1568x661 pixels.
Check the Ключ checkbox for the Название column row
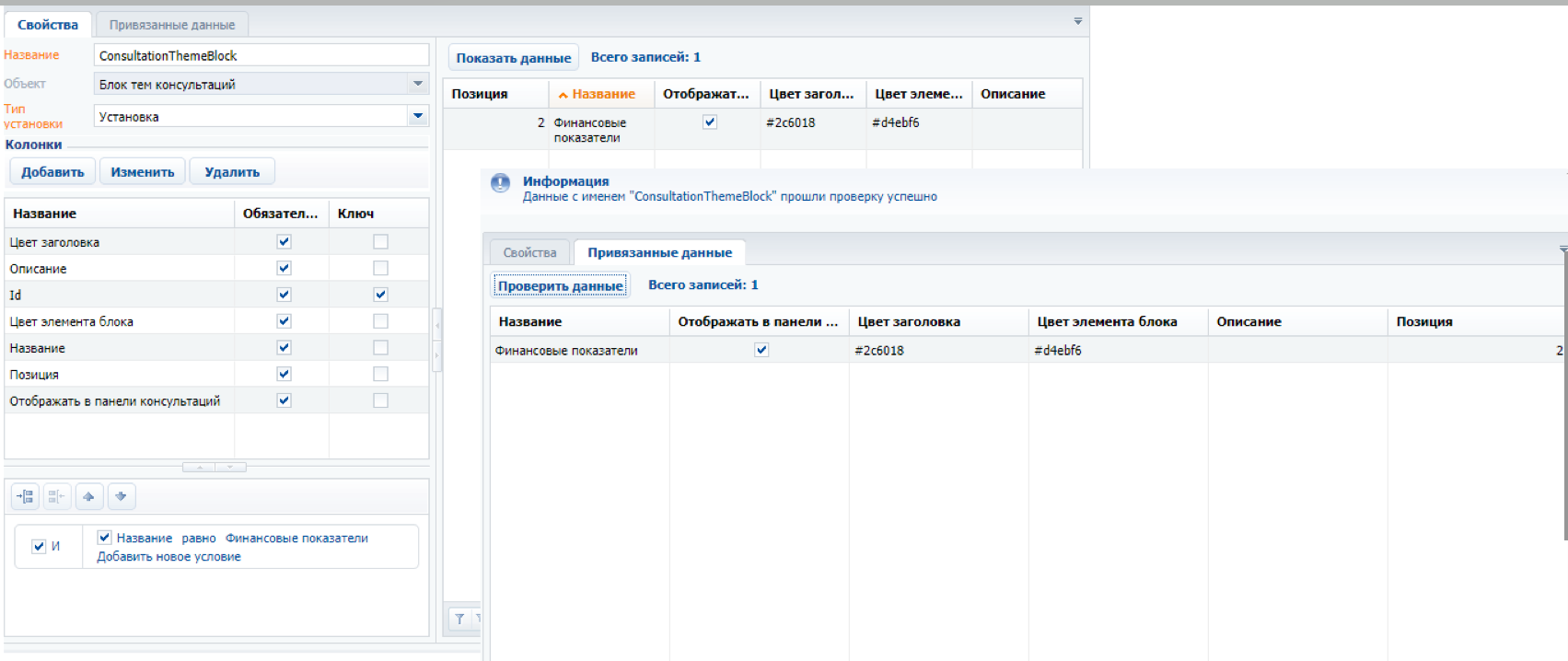point(380,348)
